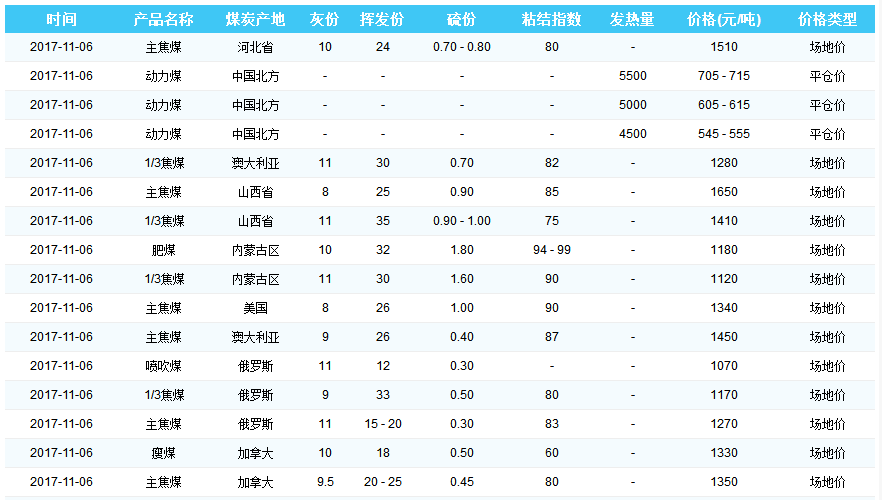Click the price range 545 - 555
The image size is (882, 500).
pos(724,134)
